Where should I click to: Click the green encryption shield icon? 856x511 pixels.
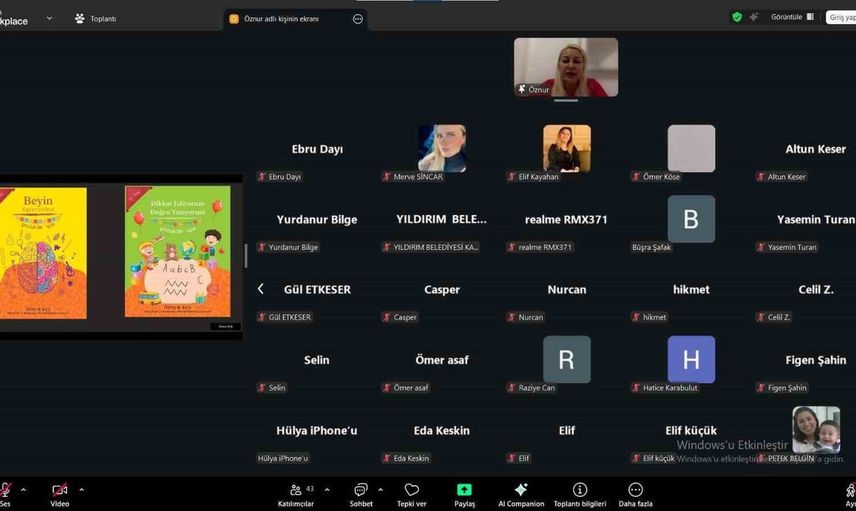point(737,17)
